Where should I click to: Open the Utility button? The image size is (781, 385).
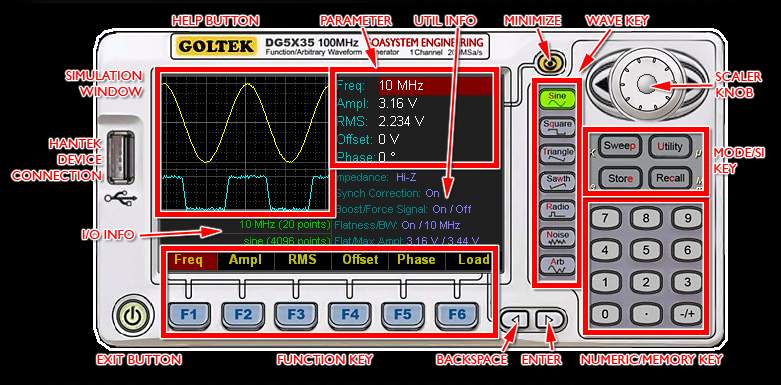point(670,146)
